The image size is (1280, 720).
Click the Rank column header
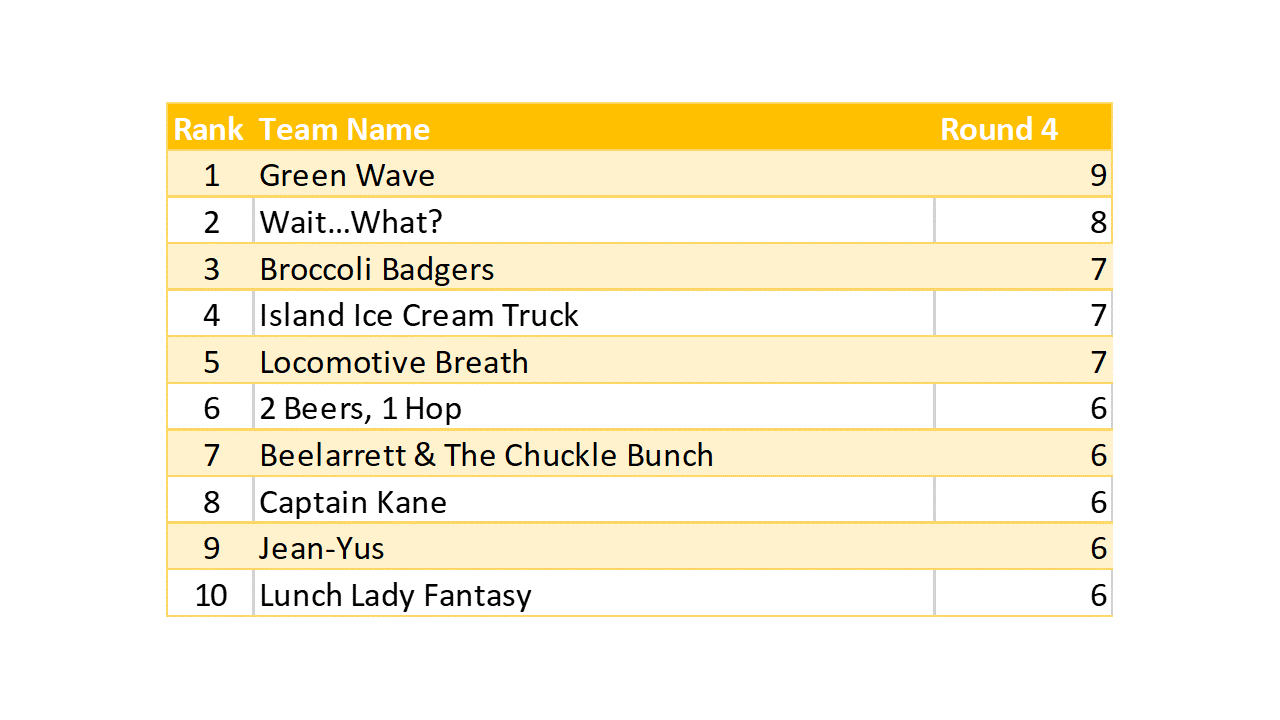[208, 129]
